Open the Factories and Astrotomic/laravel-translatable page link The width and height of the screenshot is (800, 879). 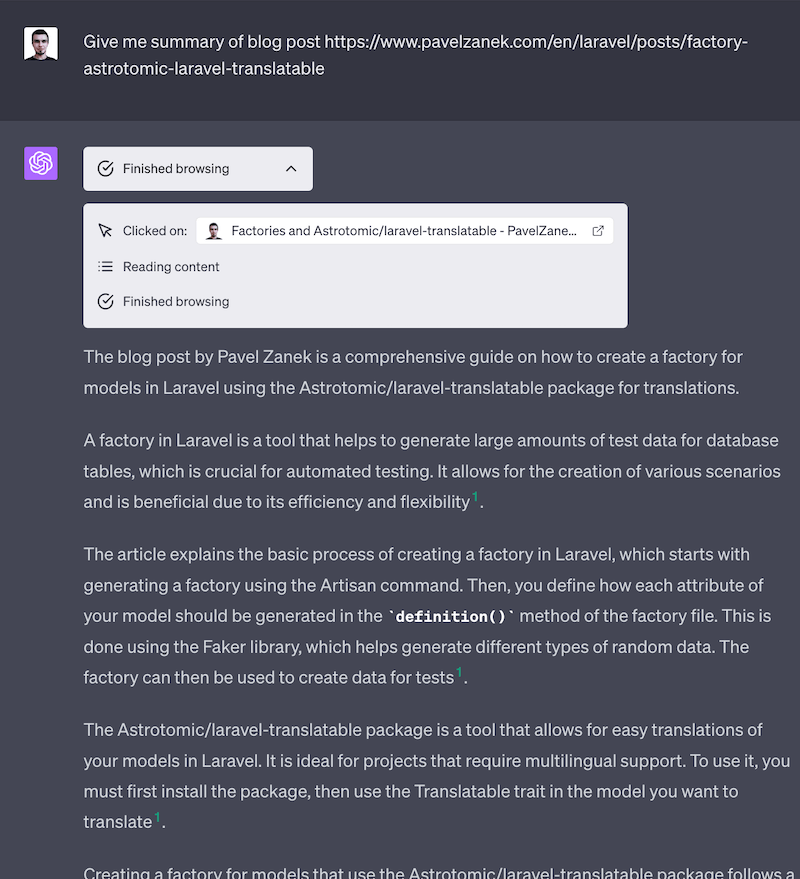403,231
